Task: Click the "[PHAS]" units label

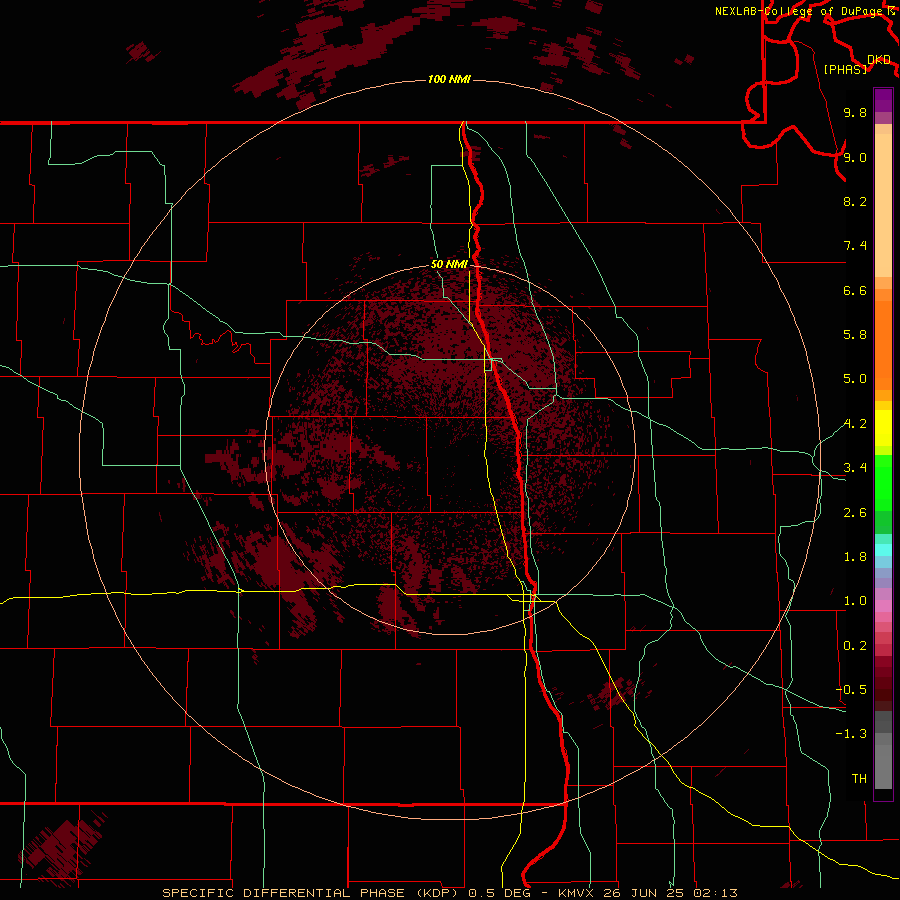Action: pyautogui.click(x=845, y=69)
